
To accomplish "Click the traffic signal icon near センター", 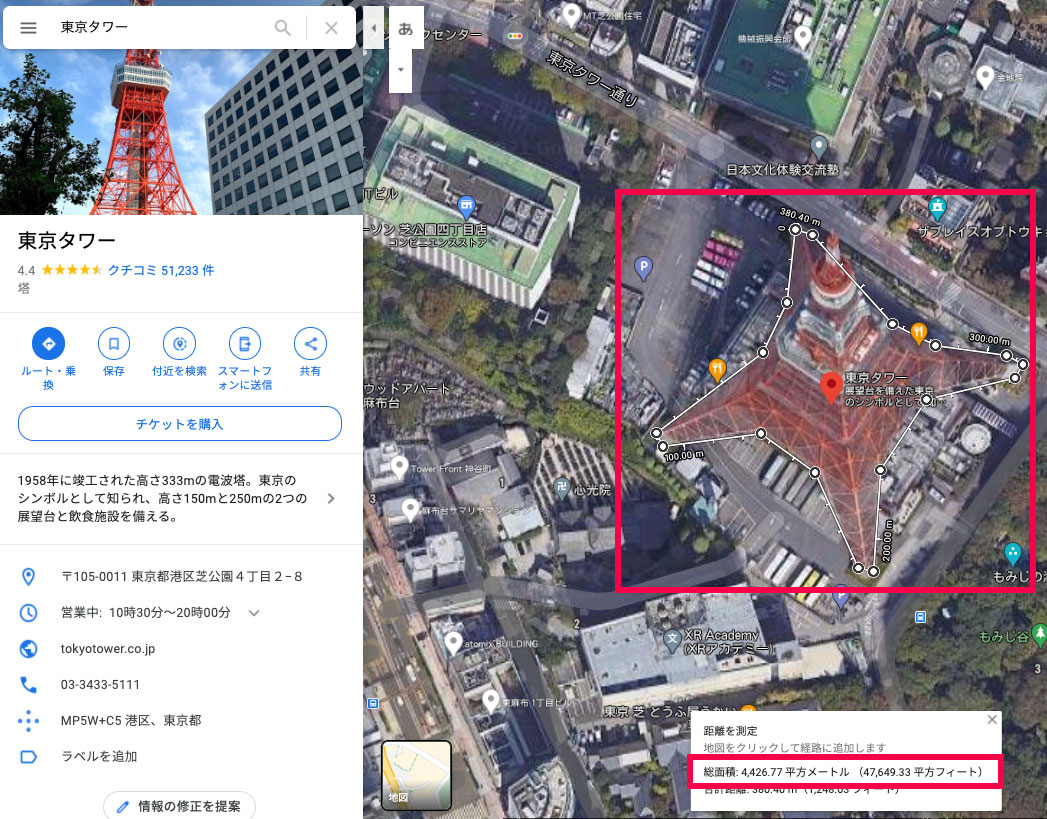I will pyautogui.click(x=515, y=36).
